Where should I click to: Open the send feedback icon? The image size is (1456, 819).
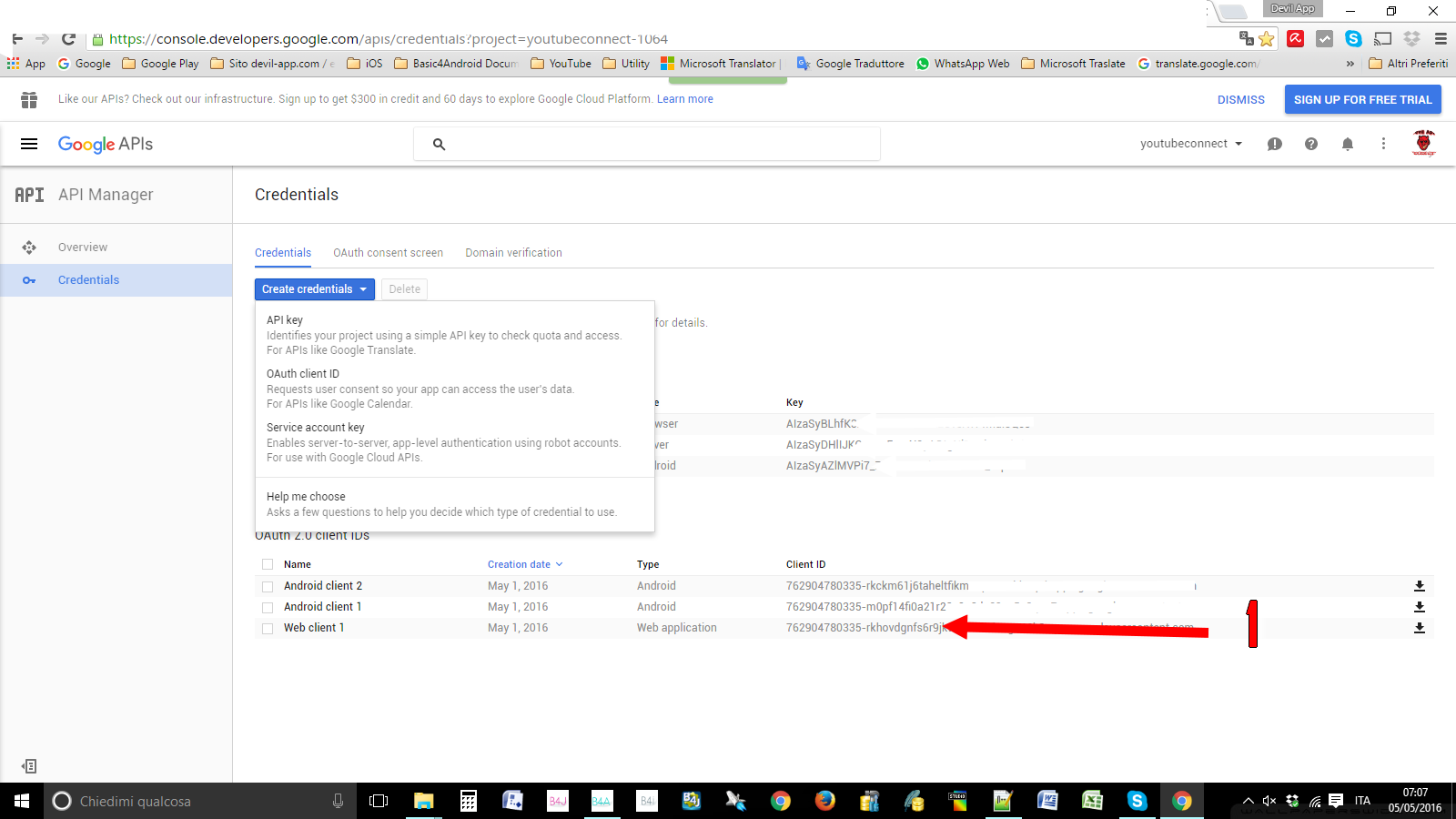tap(1275, 144)
